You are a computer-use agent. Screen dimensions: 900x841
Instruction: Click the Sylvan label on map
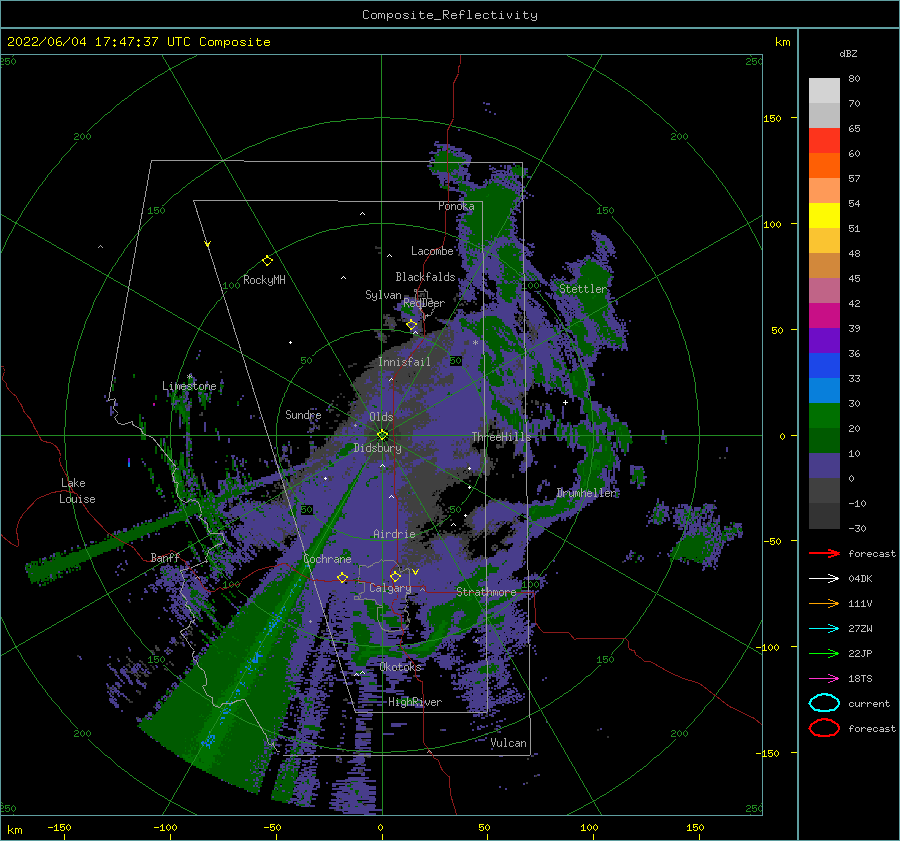383,295
